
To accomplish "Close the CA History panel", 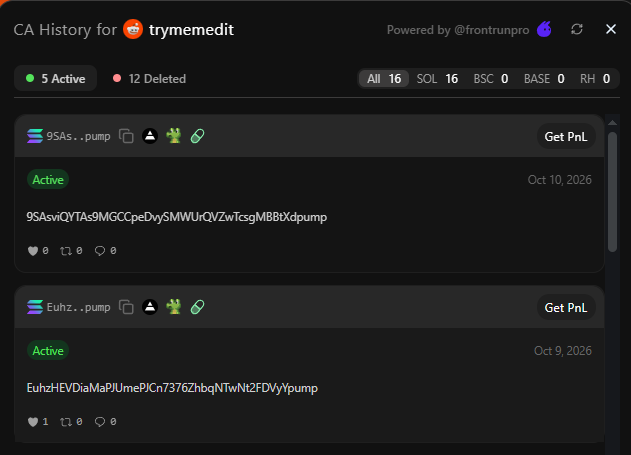I will coord(611,29).
